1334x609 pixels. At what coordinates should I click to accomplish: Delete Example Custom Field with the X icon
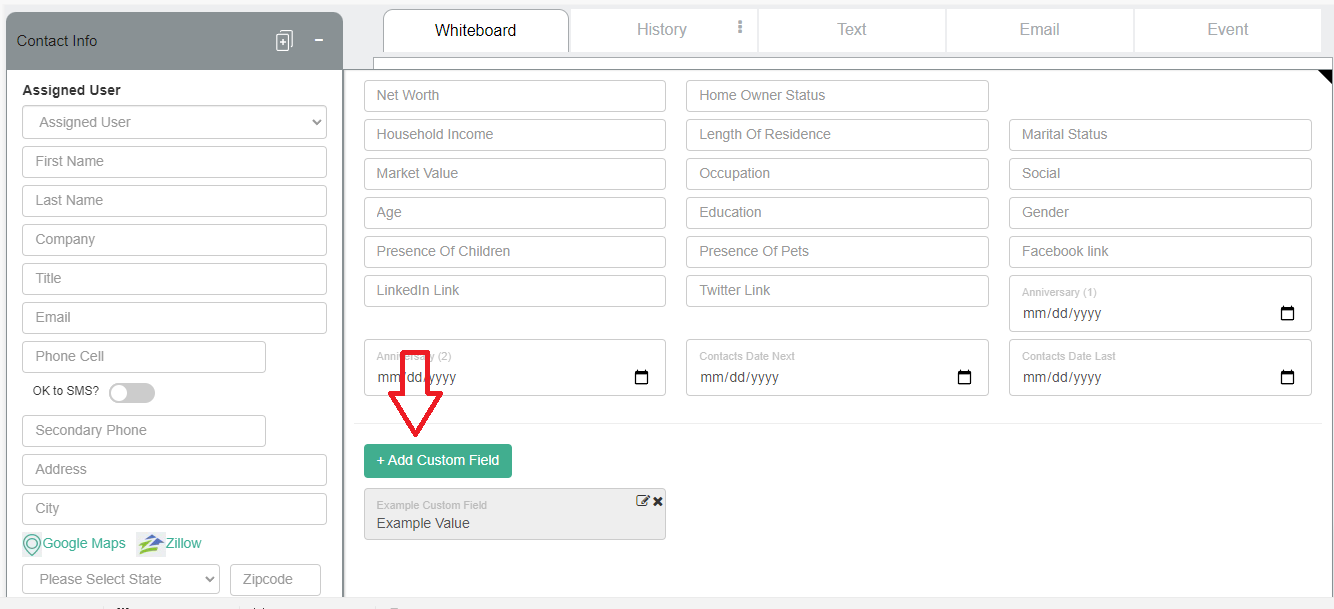(657, 500)
